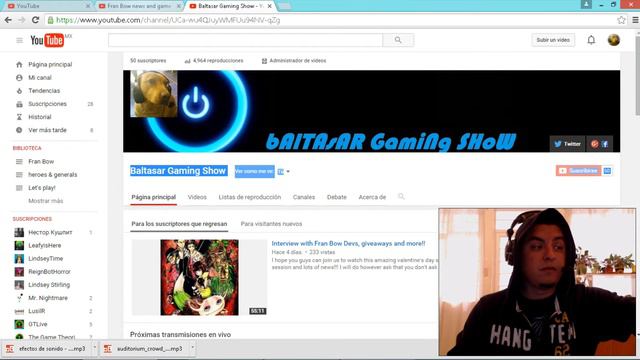
Task: Search within channel magnifier icon
Action: [401, 197]
